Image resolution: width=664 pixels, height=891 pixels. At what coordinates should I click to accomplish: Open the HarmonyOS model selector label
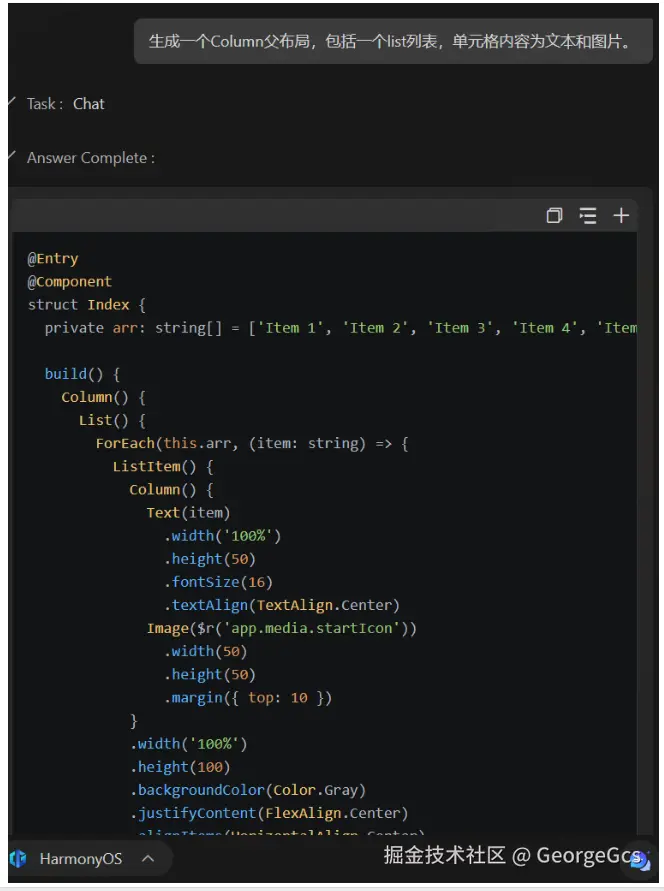coord(81,859)
